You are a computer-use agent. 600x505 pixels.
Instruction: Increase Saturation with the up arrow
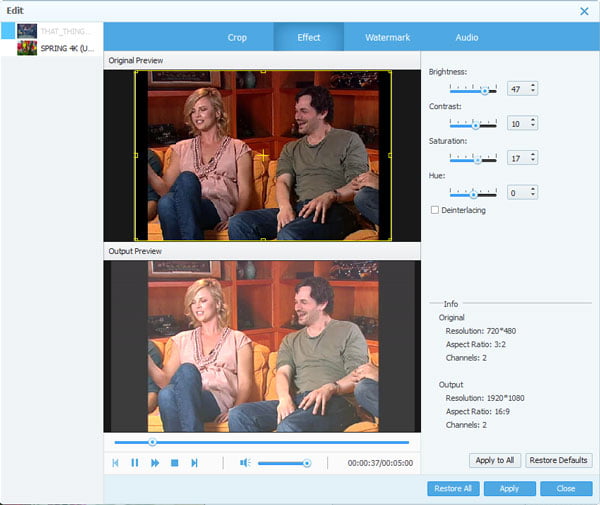click(533, 154)
